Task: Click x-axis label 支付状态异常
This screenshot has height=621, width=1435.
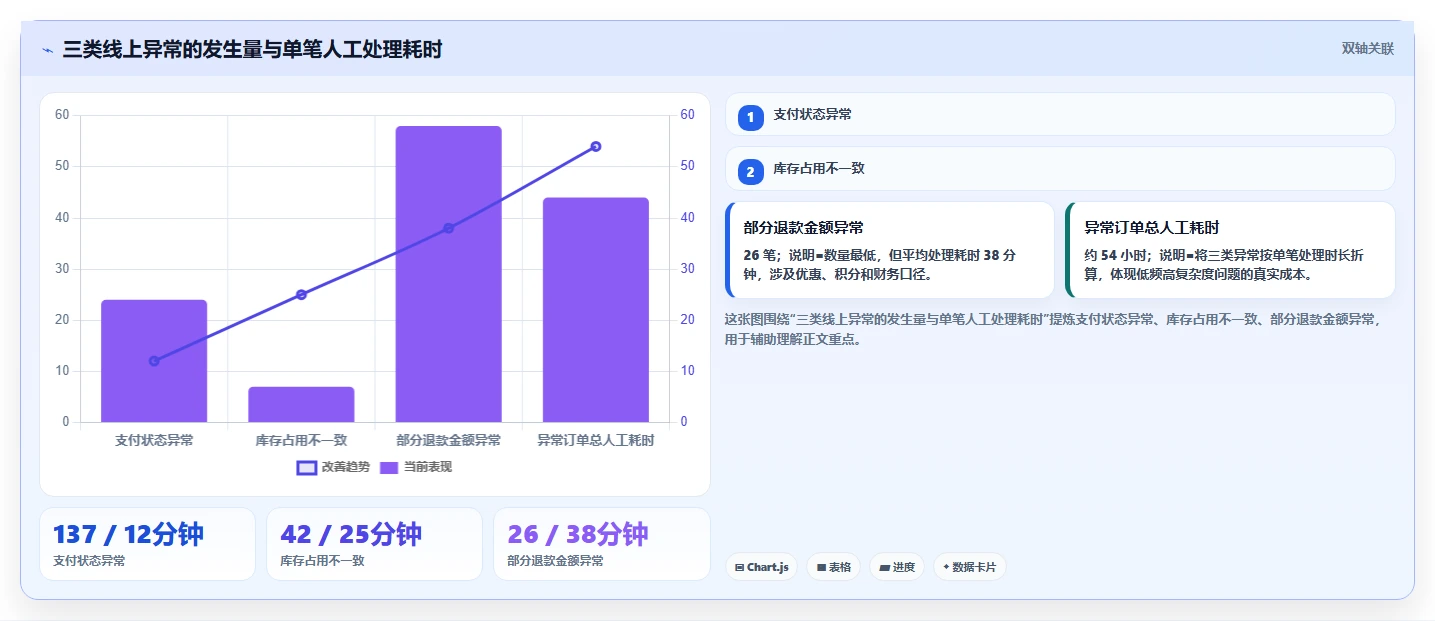Action: (x=154, y=440)
